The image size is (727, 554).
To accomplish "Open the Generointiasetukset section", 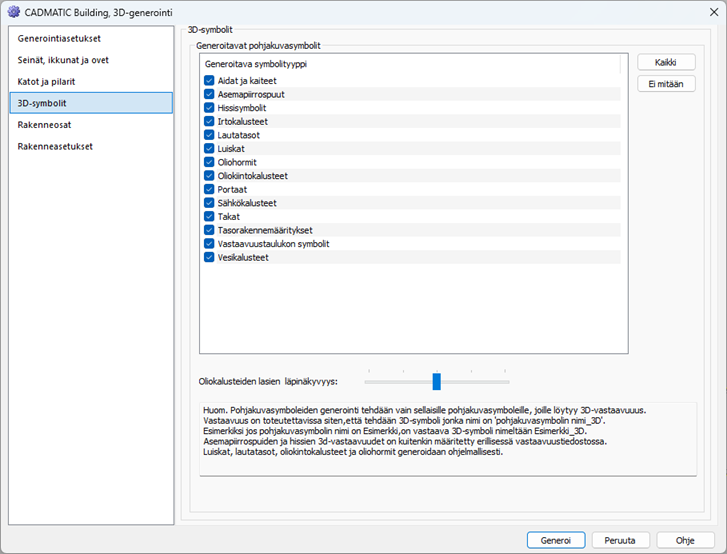I will click(59, 38).
